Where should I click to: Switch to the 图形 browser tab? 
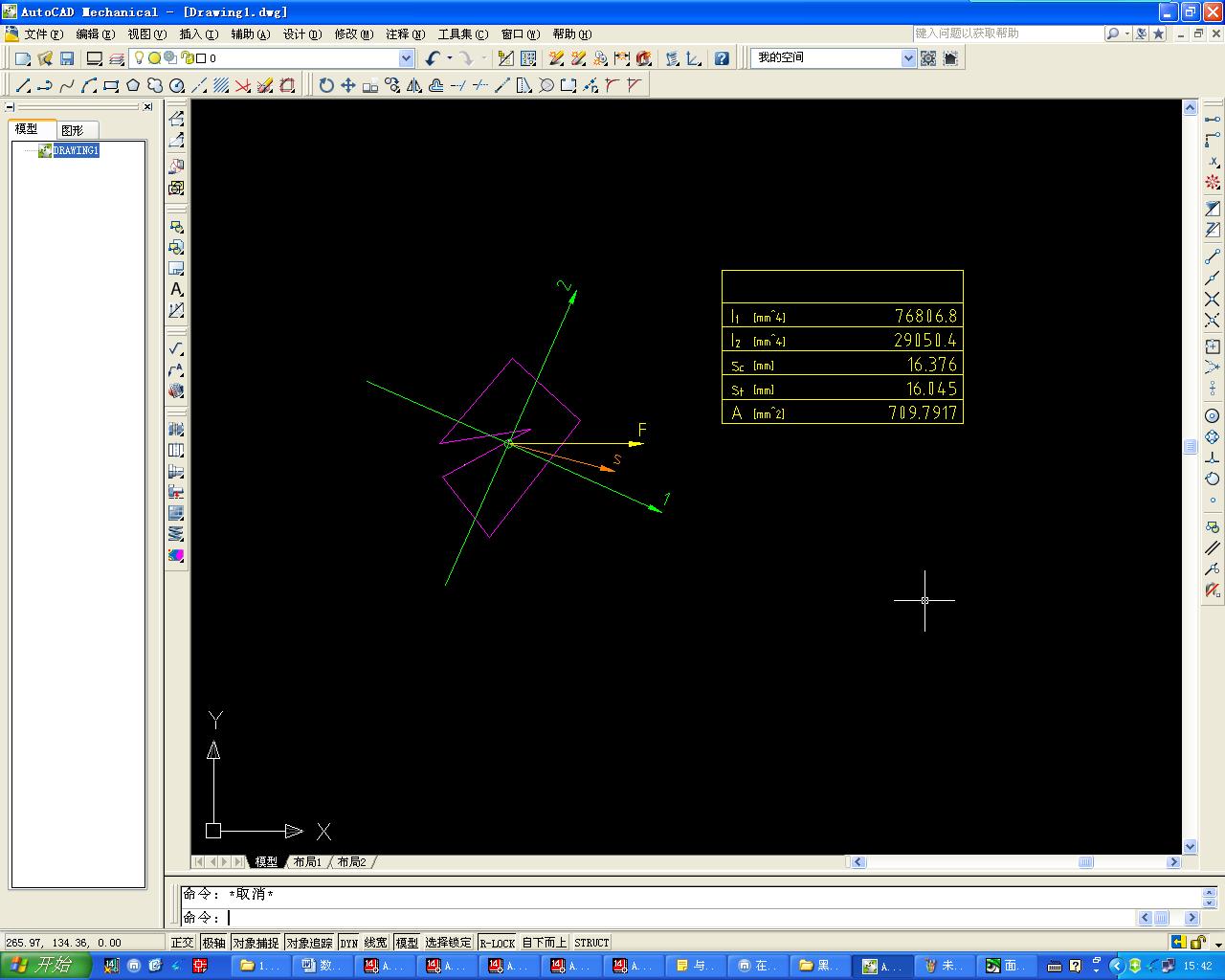click(x=72, y=130)
